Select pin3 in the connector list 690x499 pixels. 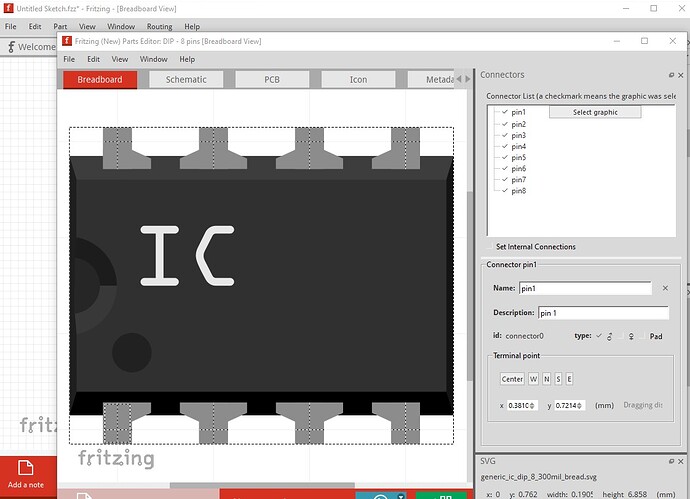pos(518,135)
